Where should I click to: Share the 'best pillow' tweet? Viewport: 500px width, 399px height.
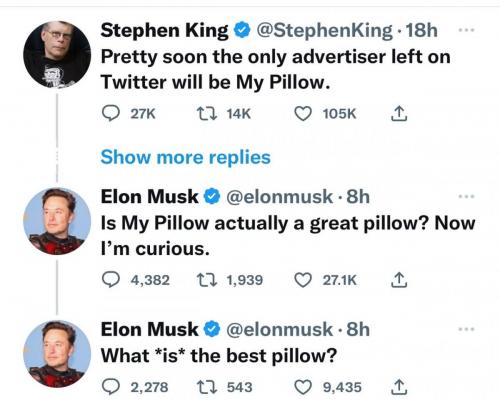(399, 387)
